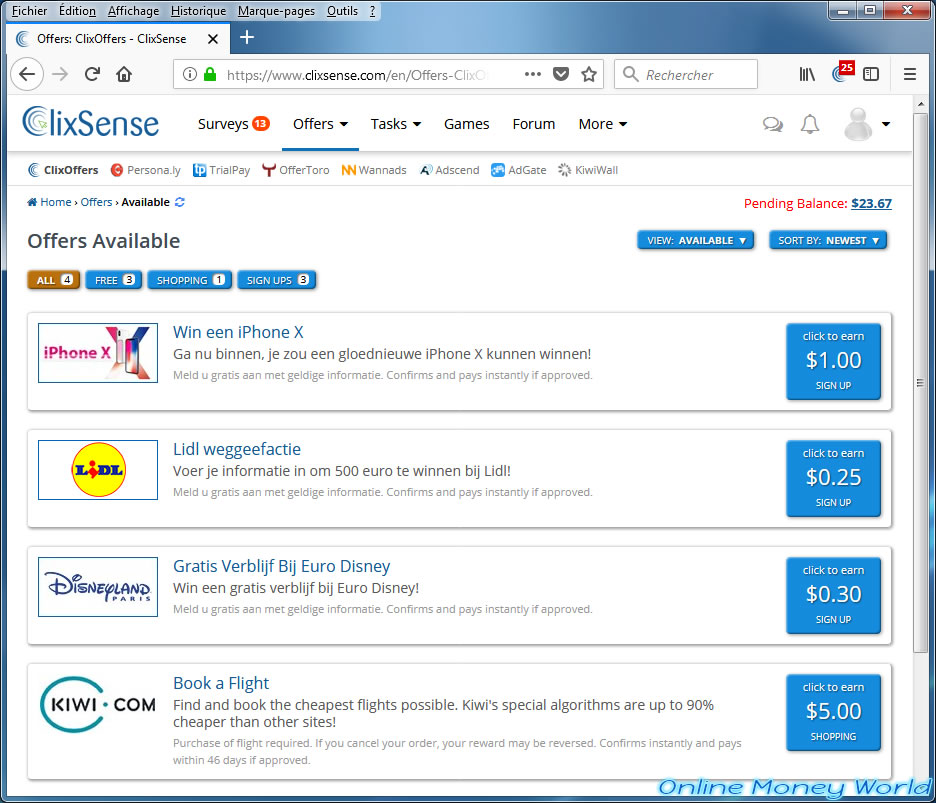Screen dimensions: 936x803
Task: Show site information icon in address bar
Action: pyautogui.click(x=189, y=75)
